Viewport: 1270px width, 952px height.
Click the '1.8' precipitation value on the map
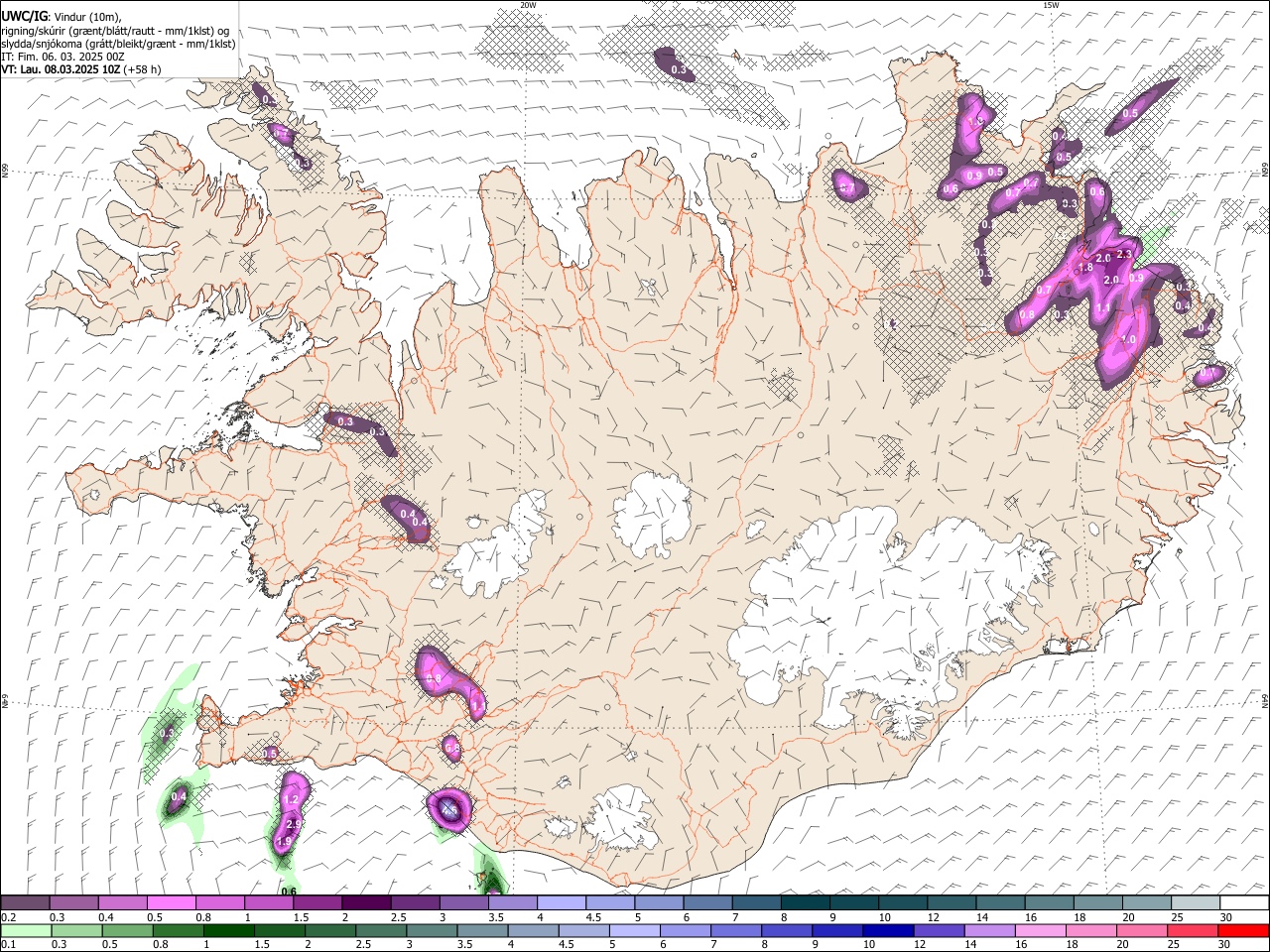point(1085,268)
